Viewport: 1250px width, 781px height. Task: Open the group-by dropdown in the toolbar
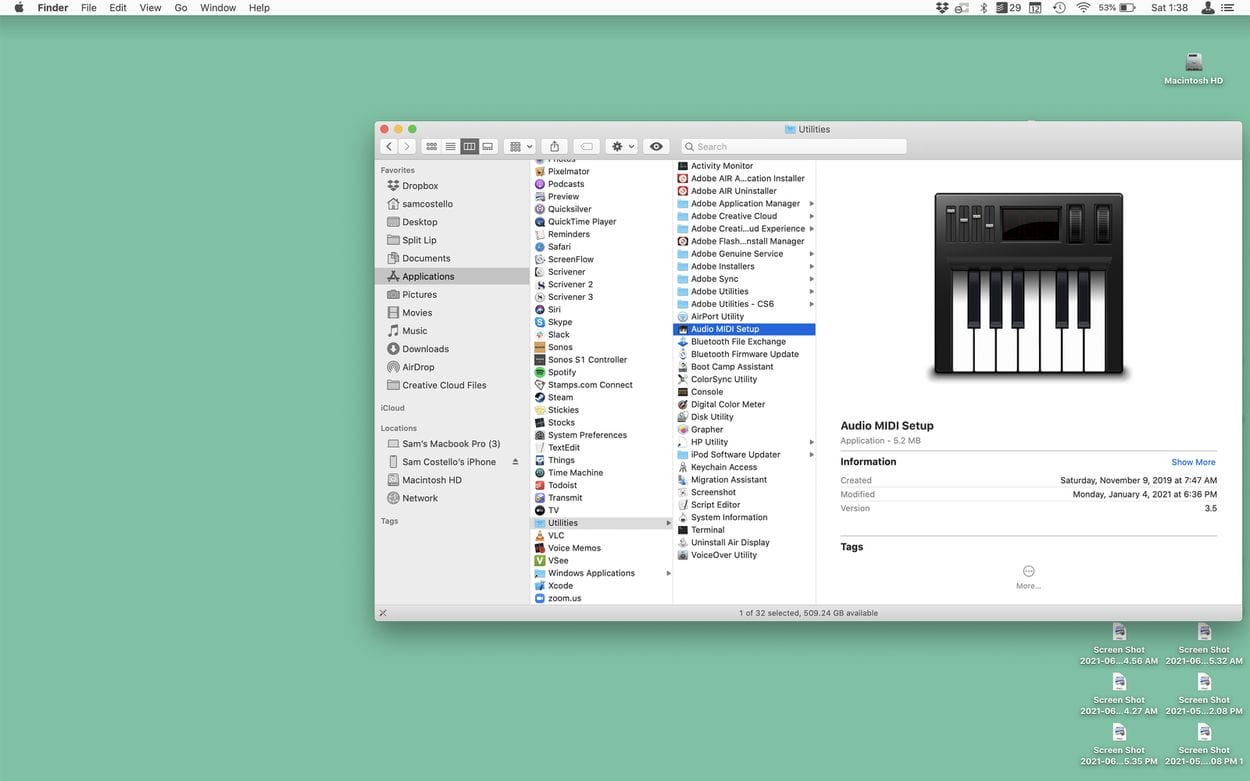521,146
